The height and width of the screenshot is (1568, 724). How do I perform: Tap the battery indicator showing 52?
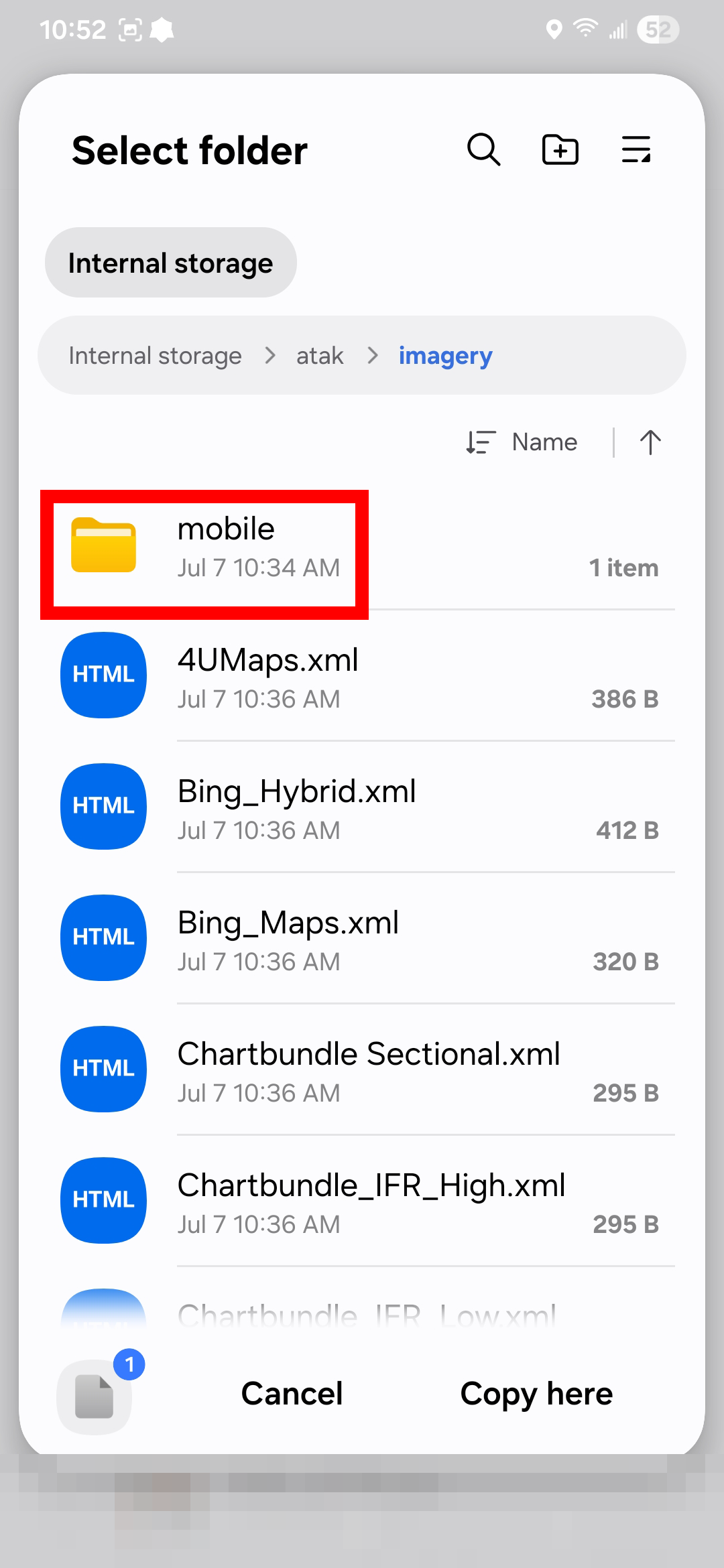[658, 29]
